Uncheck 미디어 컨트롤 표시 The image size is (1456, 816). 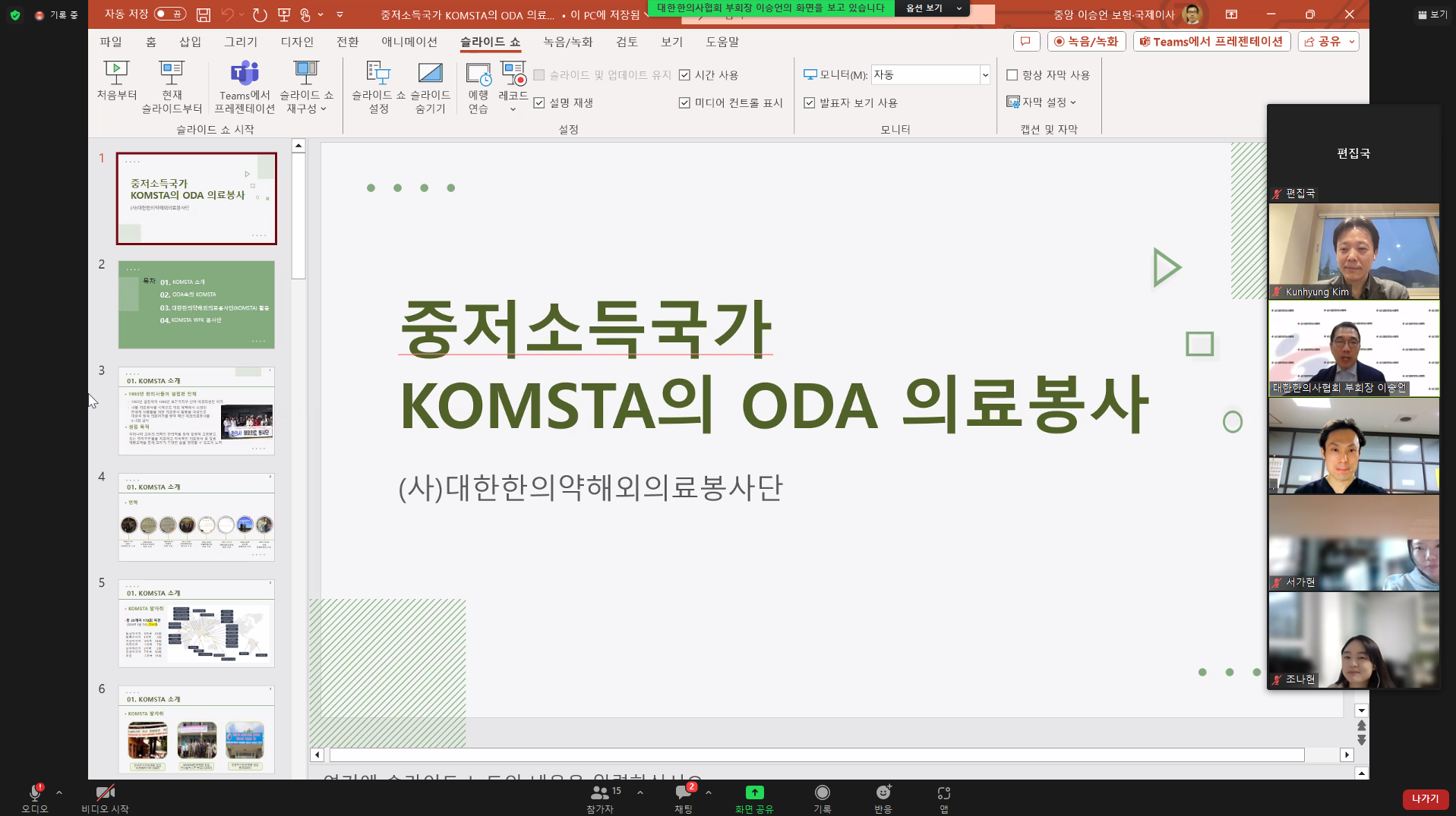(684, 102)
